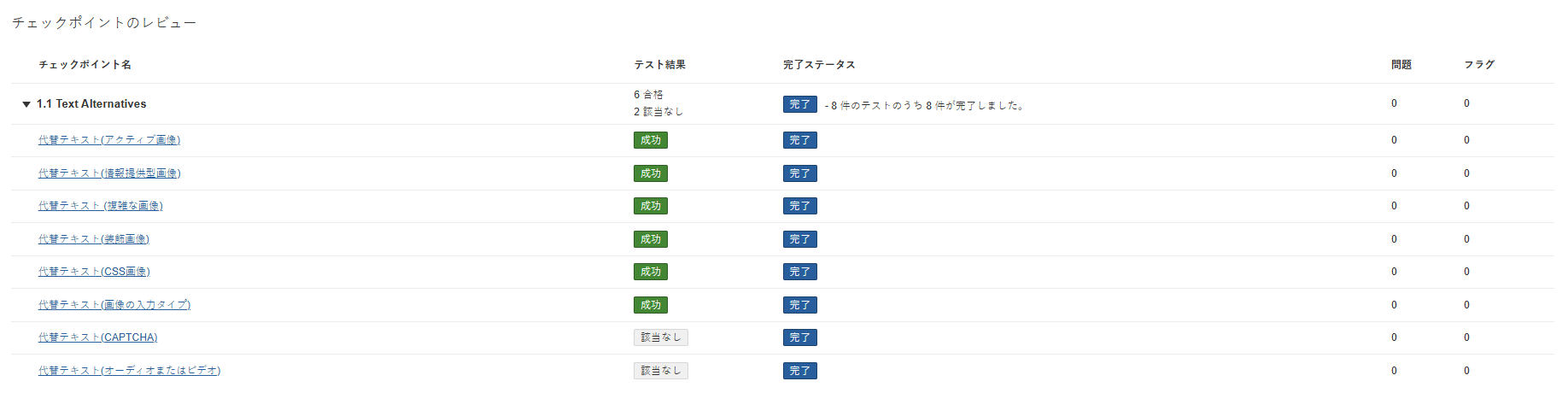The height and width of the screenshot is (393, 1568).
Task: Click the 完了 badge in the 1.1 Text Alternatives row
Action: pos(799,104)
